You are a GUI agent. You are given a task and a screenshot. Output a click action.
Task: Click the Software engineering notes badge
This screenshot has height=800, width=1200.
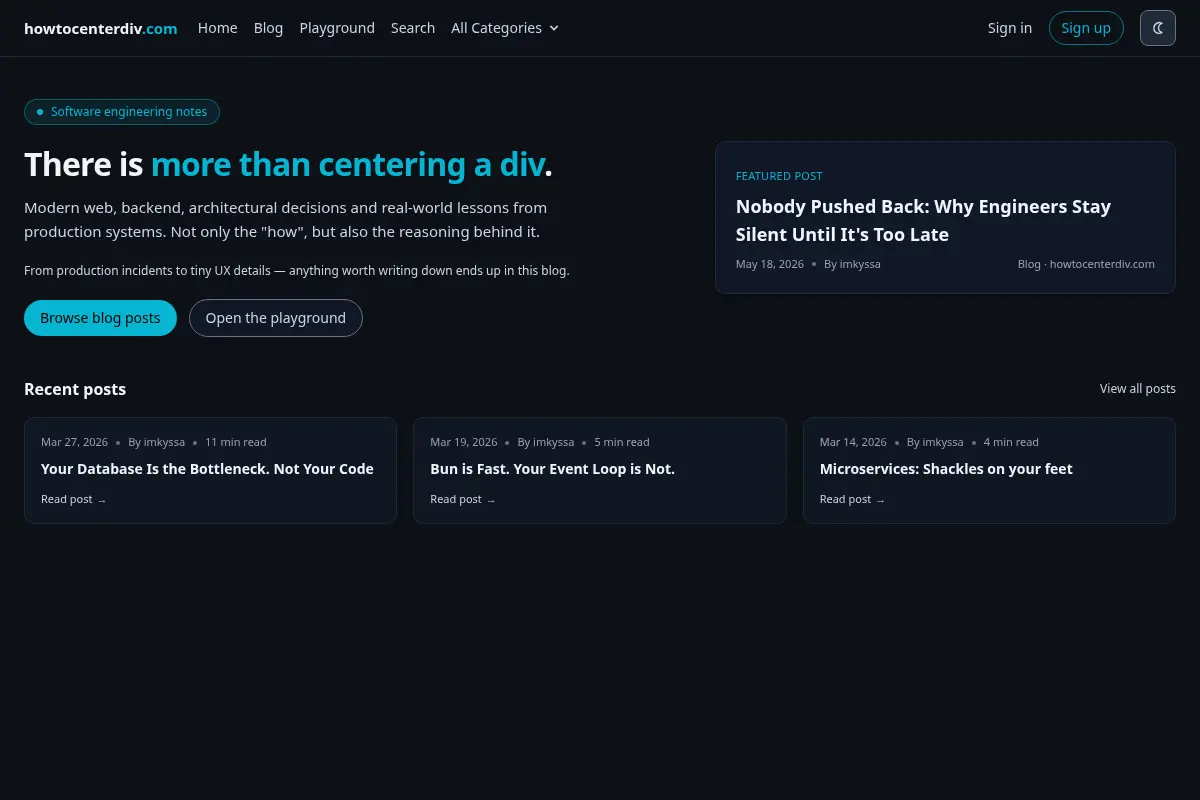click(122, 112)
